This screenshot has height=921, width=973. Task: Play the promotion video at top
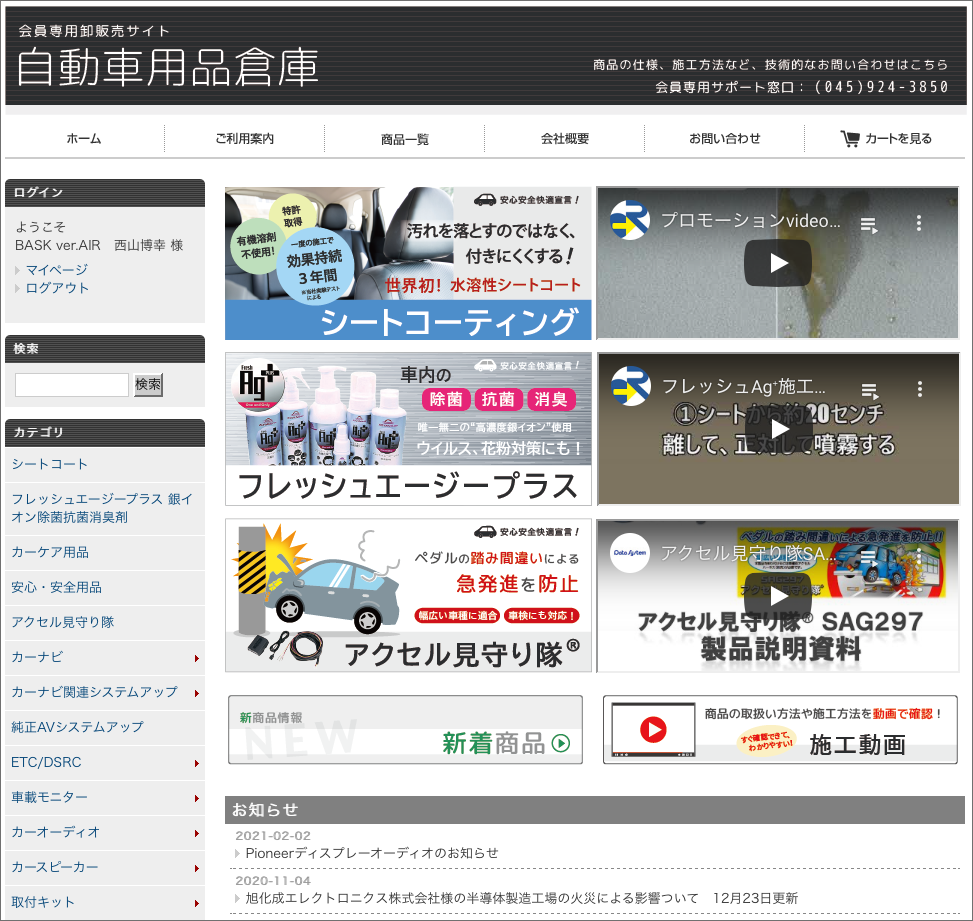pos(778,263)
